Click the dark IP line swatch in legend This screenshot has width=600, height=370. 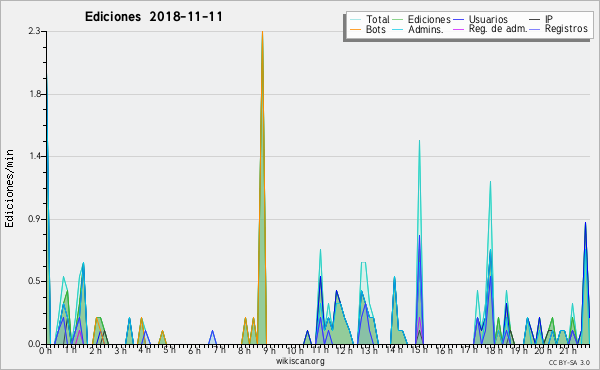pos(535,19)
